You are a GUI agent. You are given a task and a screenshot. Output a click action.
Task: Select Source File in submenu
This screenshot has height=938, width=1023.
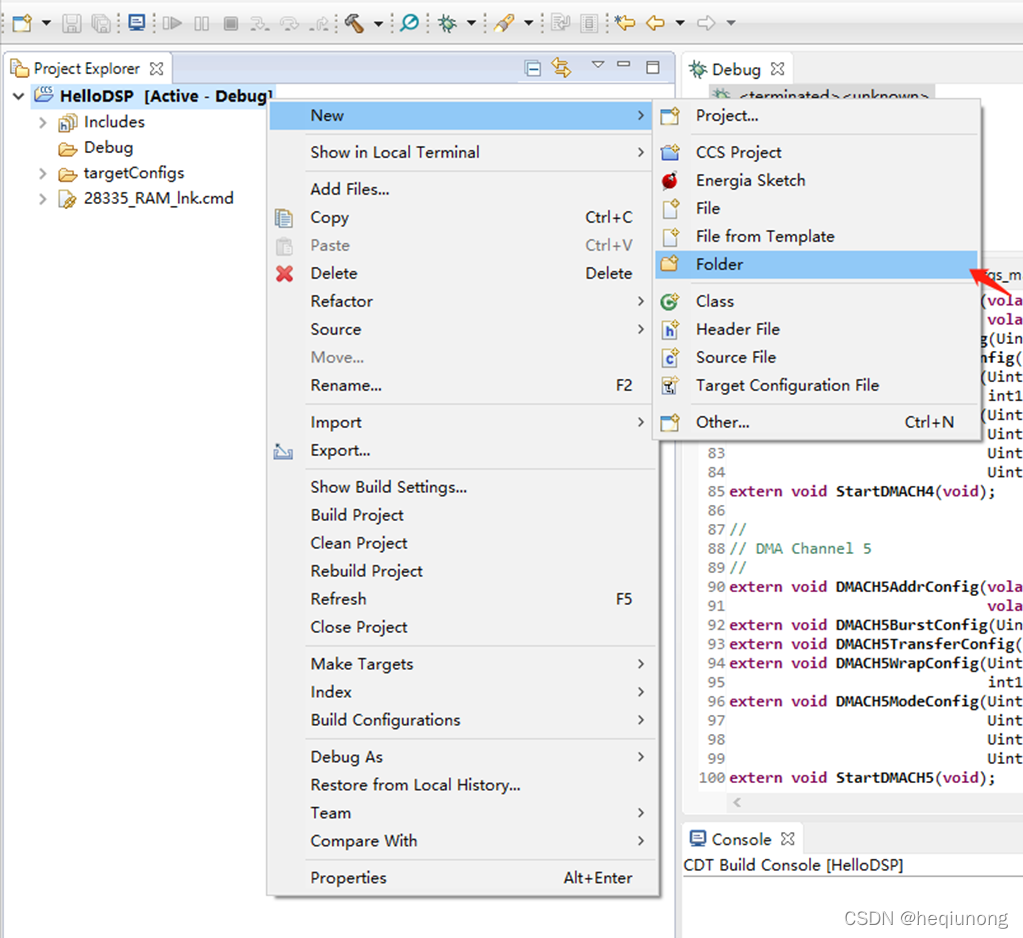point(816,357)
